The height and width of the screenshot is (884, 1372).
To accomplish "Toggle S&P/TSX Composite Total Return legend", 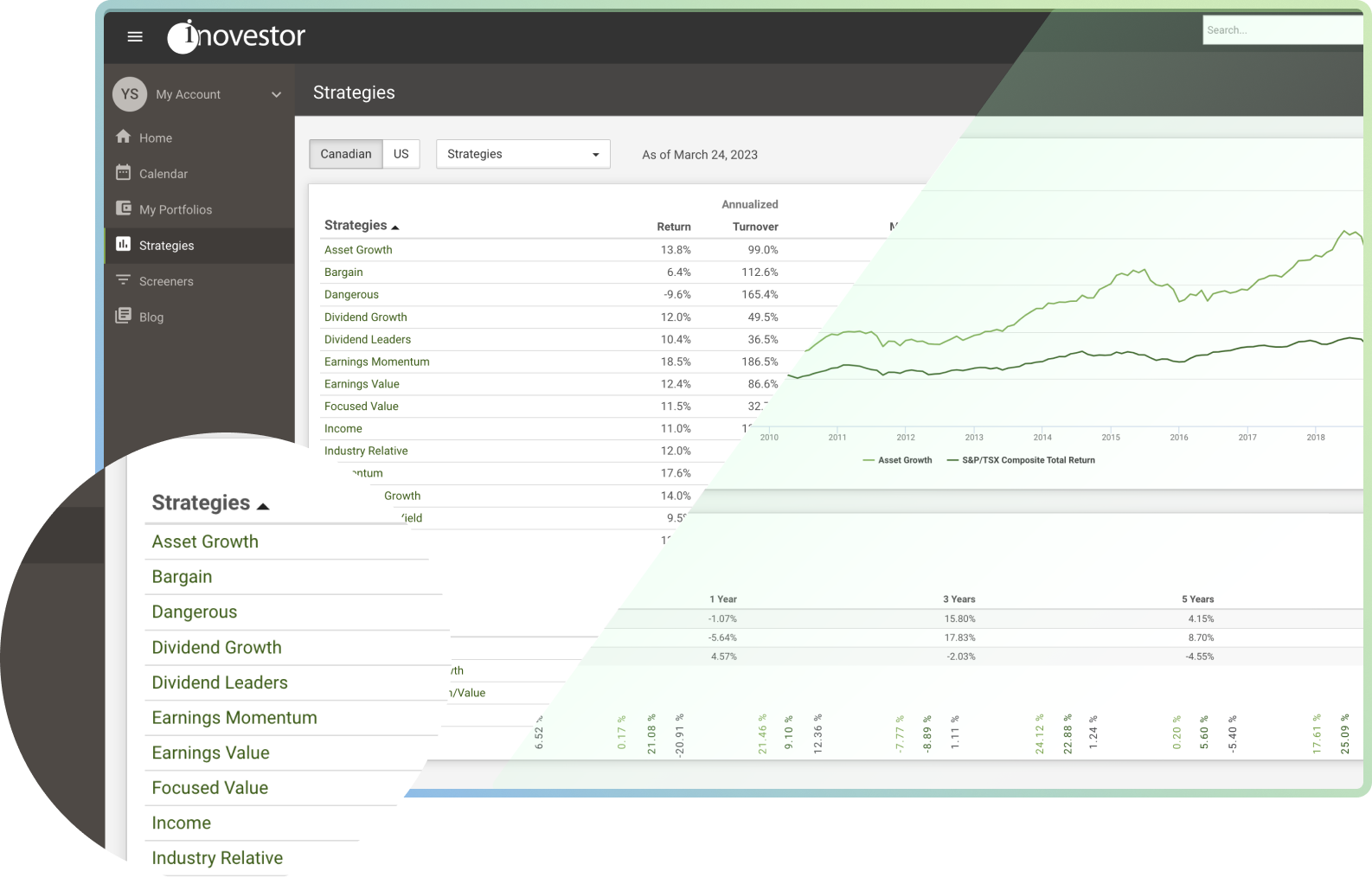I will click(x=1022, y=460).
